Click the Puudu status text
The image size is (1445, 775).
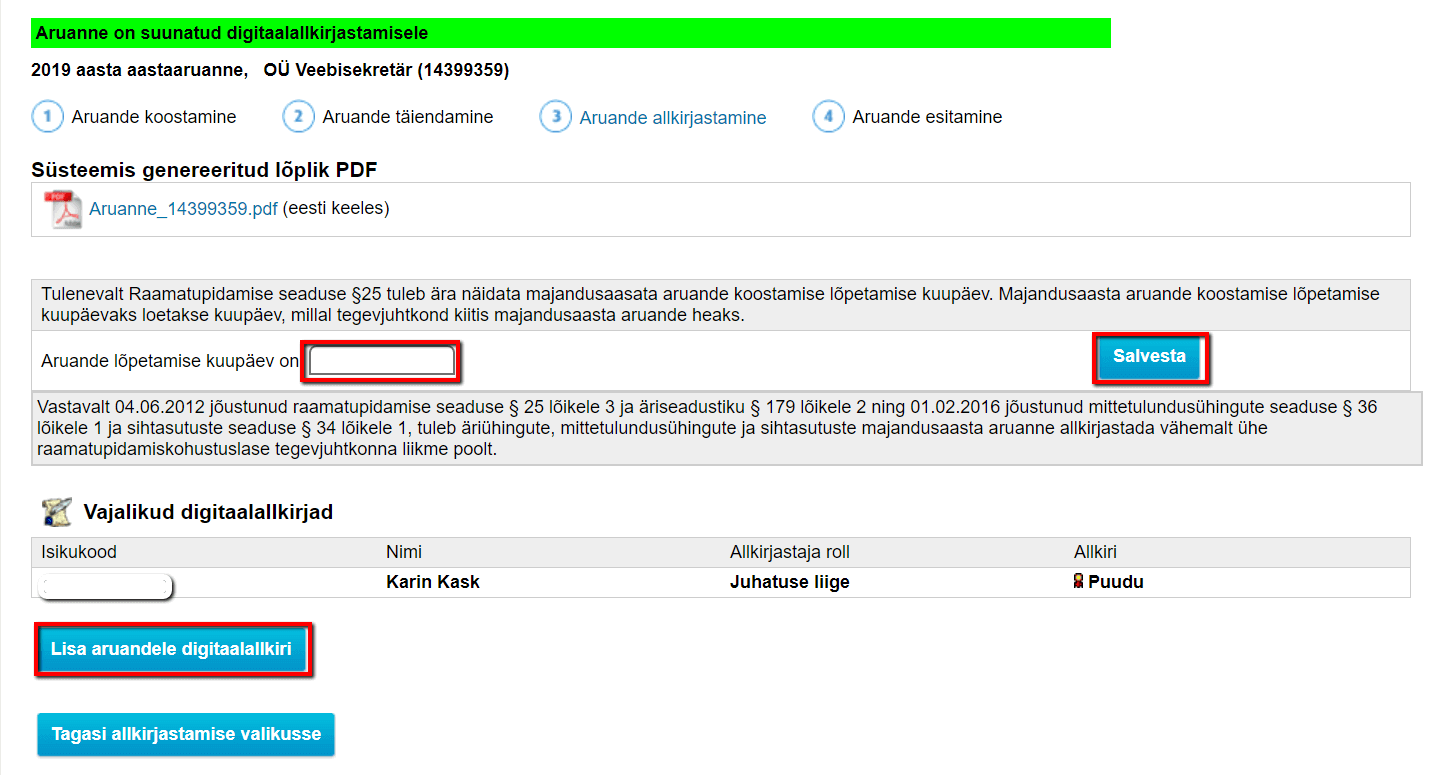click(x=1116, y=582)
